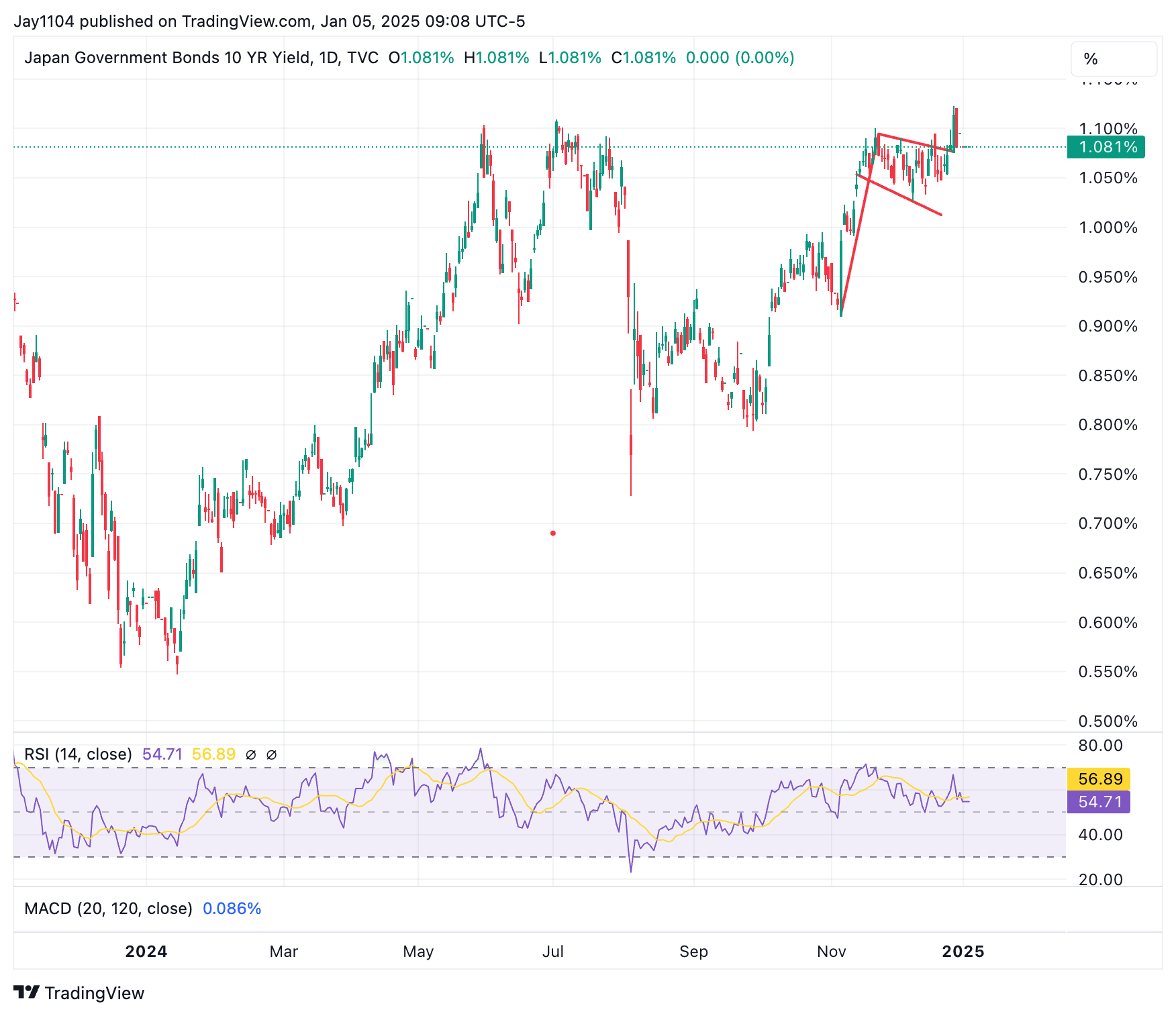This screenshot has height=1016, width=1176.
Task: Click the 1.050% price axis label
Action: pos(1108,178)
